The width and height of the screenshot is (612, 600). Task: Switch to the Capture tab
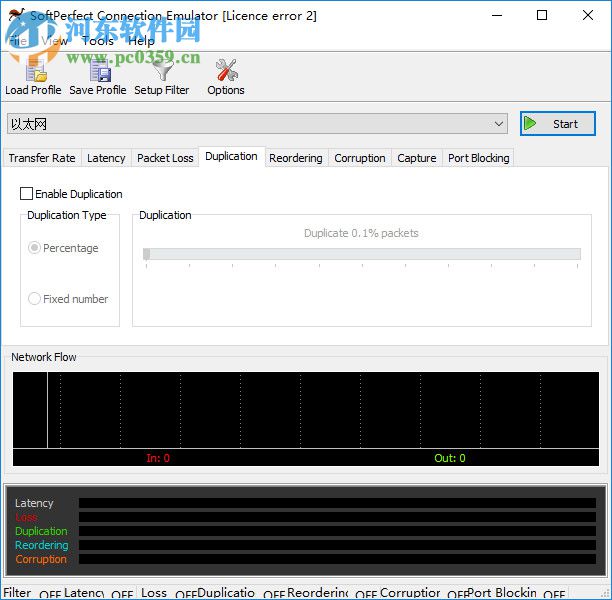pyautogui.click(x=417, y=158)
